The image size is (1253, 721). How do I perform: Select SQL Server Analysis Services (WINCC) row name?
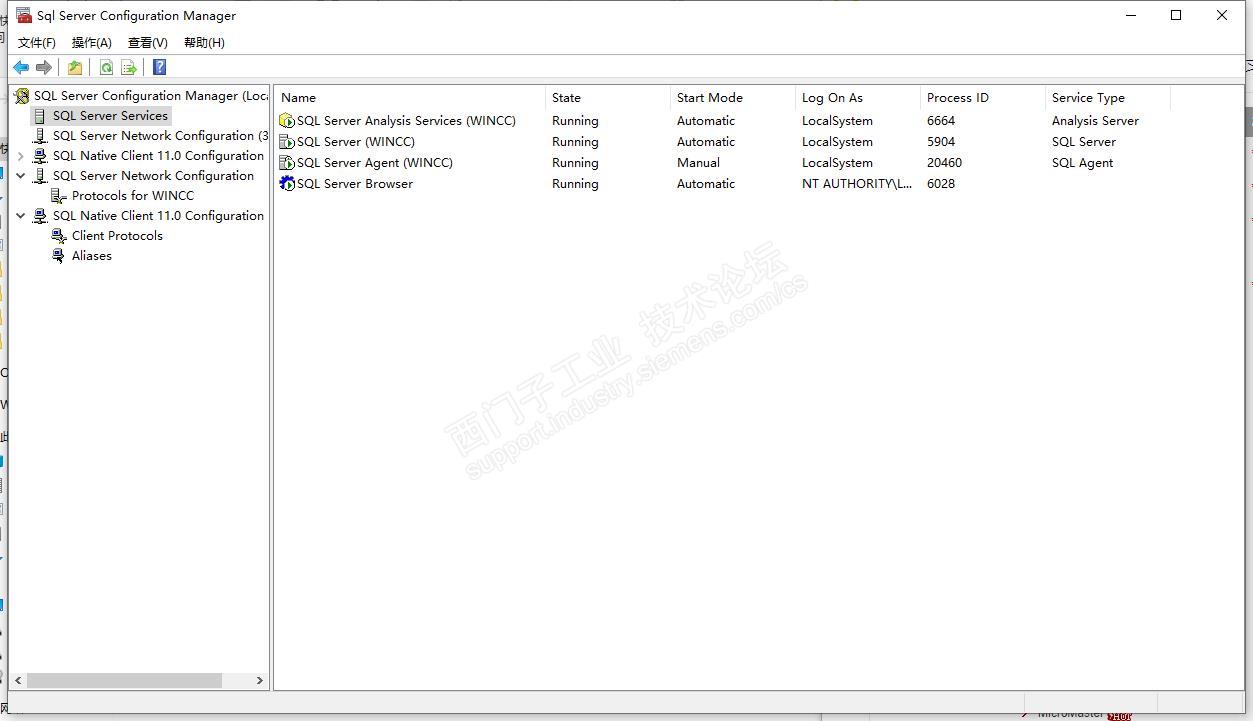406,121
